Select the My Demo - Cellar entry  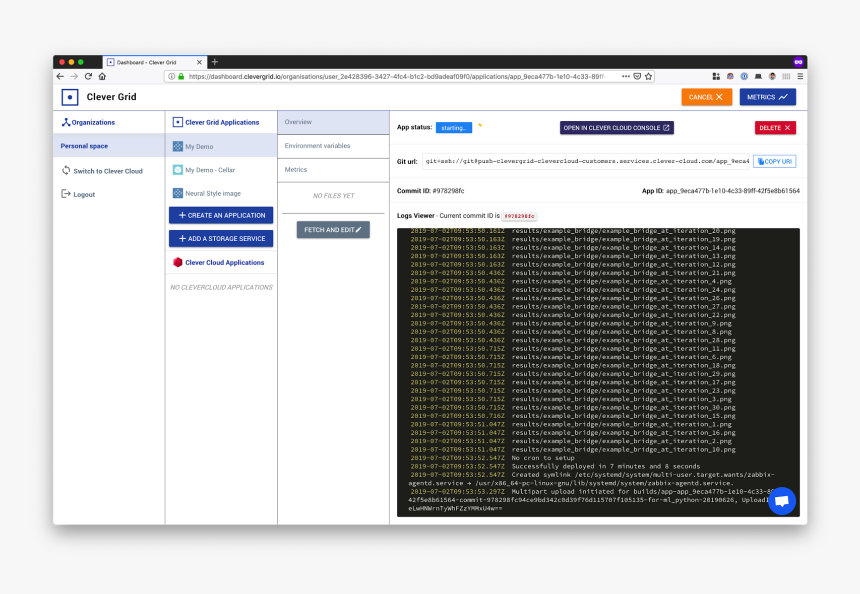point(221,170)
